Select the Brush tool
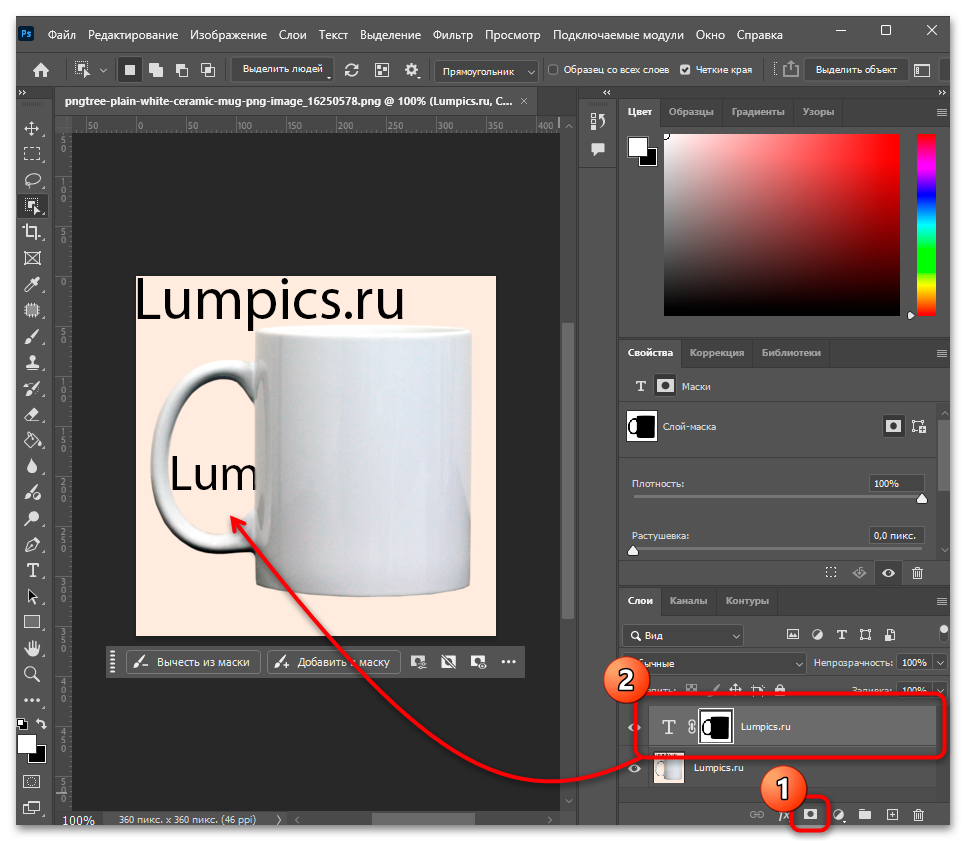Image resolution: width=966 pixels, height=841 pixels. (32, 336)
